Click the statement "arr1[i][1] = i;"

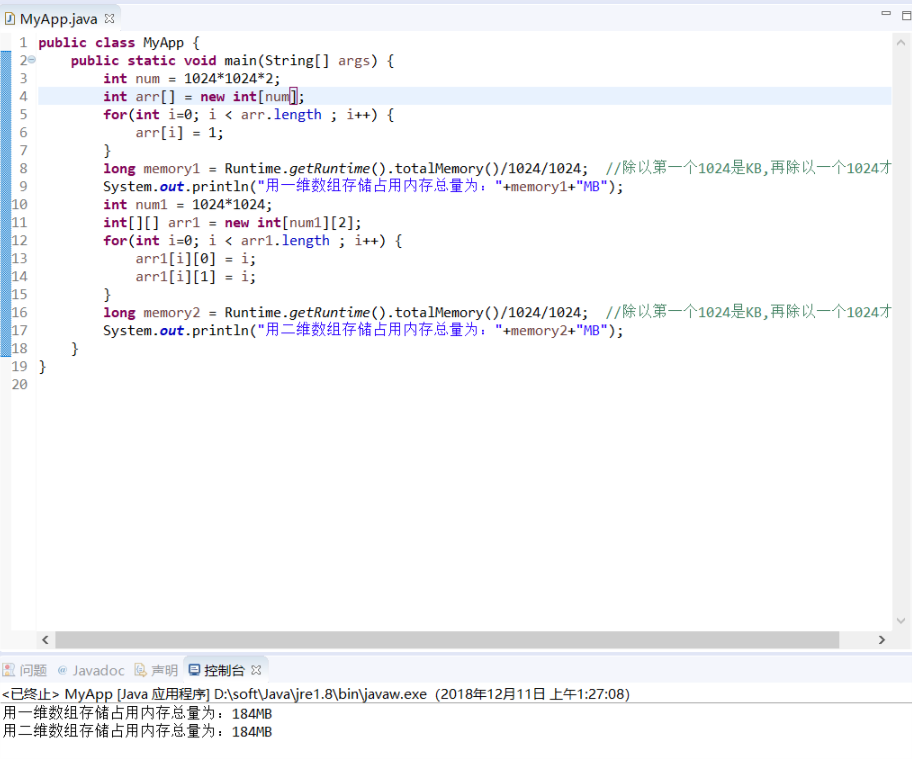pyautogui.click(x=195, y=277)
